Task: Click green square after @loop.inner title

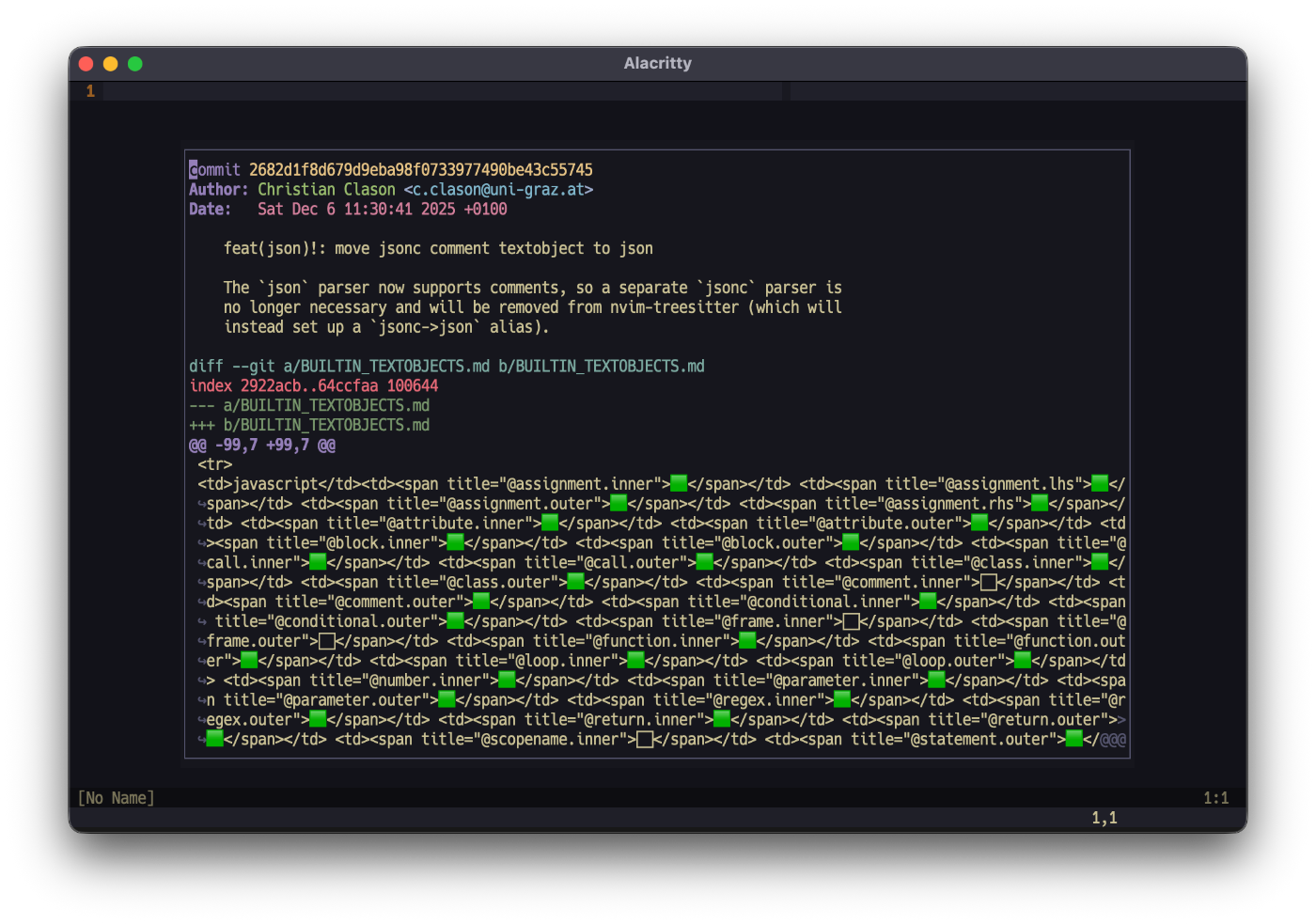Action: click(x=635, y=662)
